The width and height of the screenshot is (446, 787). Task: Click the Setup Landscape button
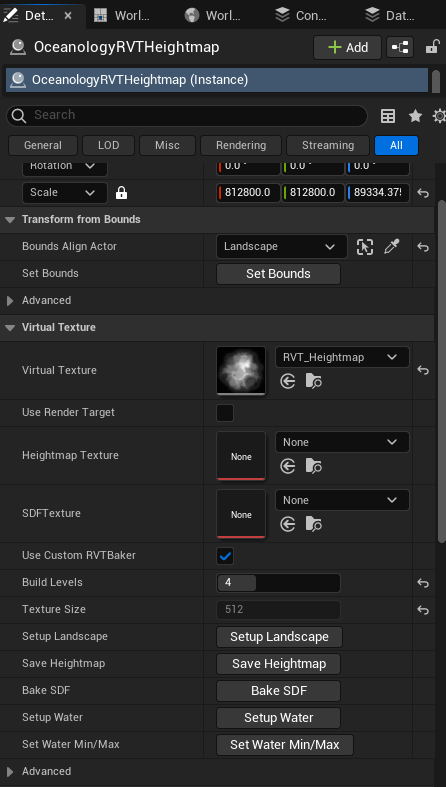coord(279,636)
